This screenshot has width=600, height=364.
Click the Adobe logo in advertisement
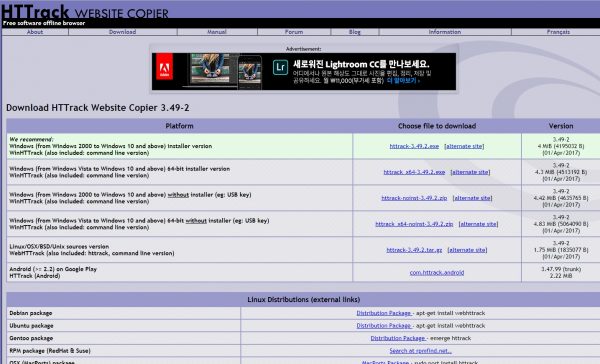[164, 67]
